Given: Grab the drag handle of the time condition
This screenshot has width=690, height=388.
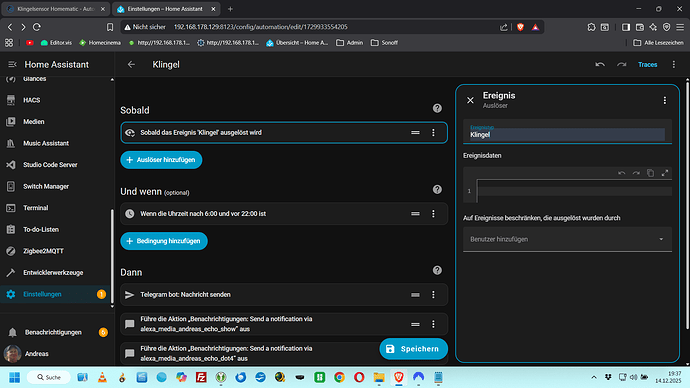Looking at the screenshot, I should point(415,214).
